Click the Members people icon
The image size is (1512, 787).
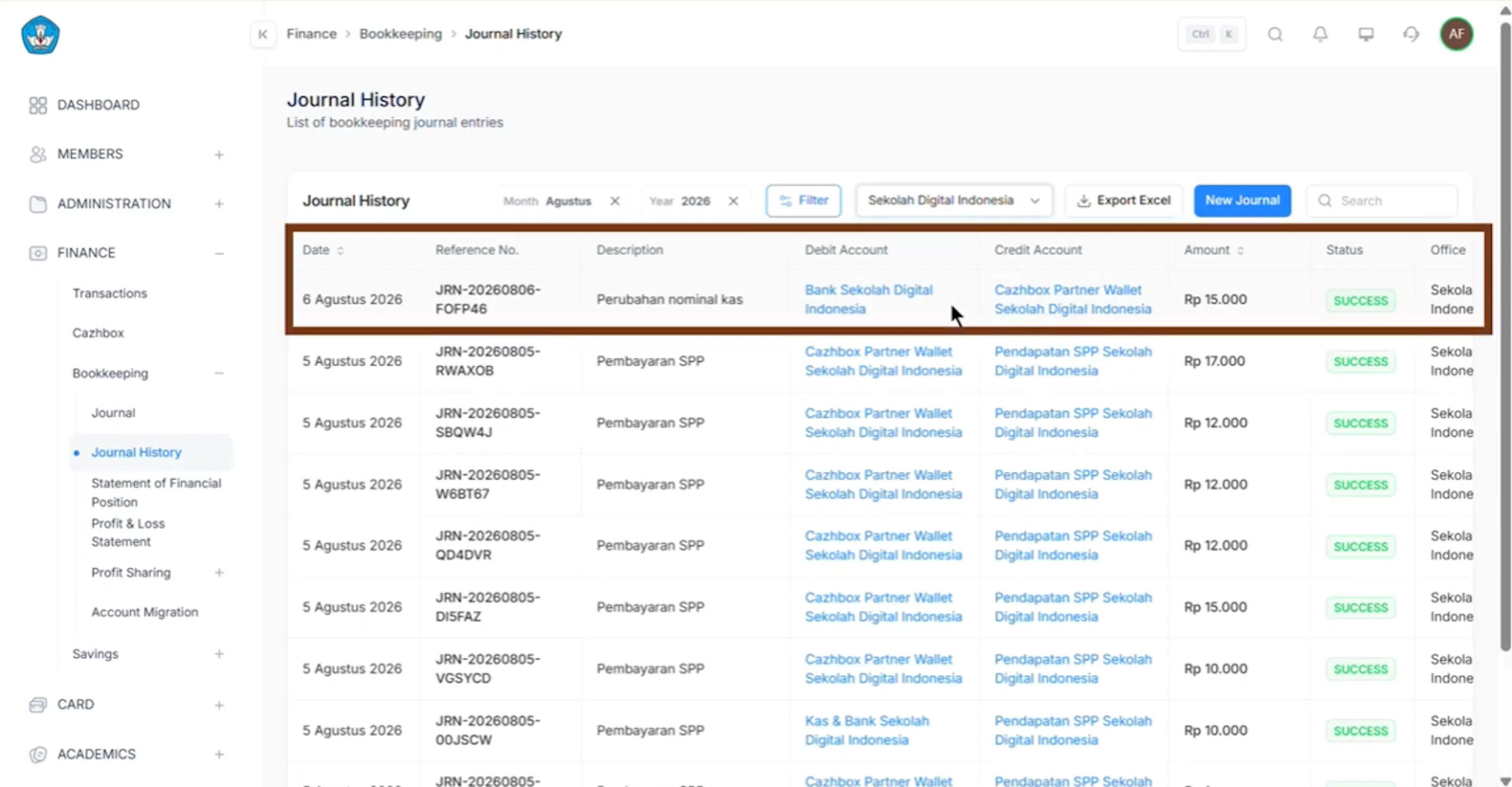coord(37,154)
